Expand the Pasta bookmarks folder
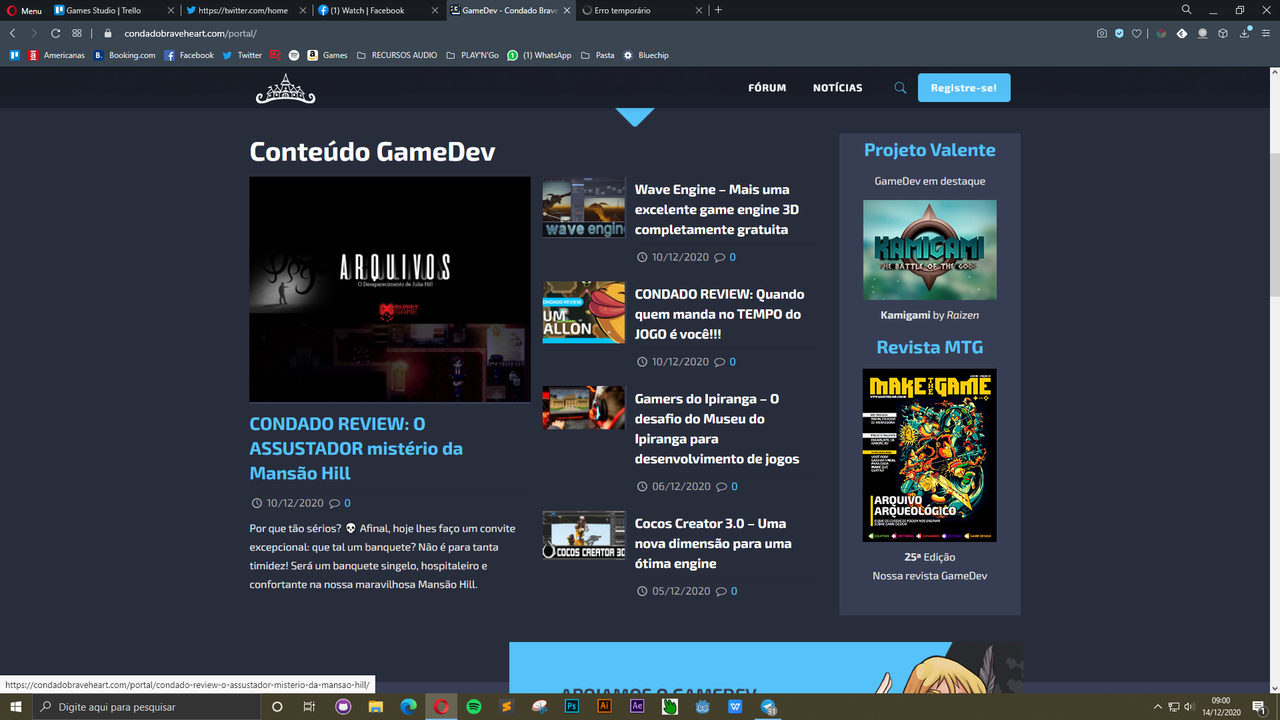The width and height of the screenshot is (1280, 720). (597, 55)
